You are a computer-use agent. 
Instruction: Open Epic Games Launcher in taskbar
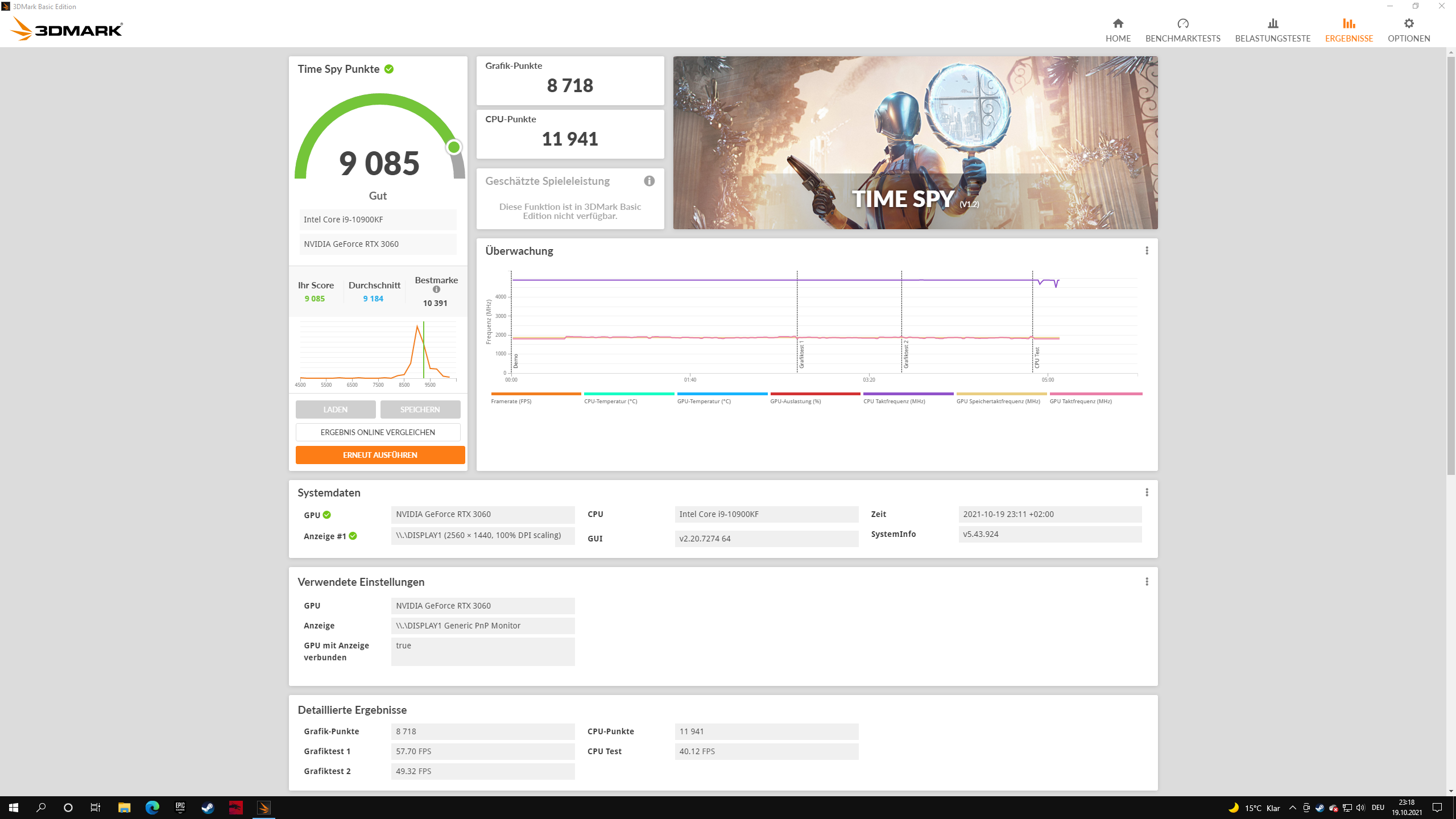click(x=180, y=808)
